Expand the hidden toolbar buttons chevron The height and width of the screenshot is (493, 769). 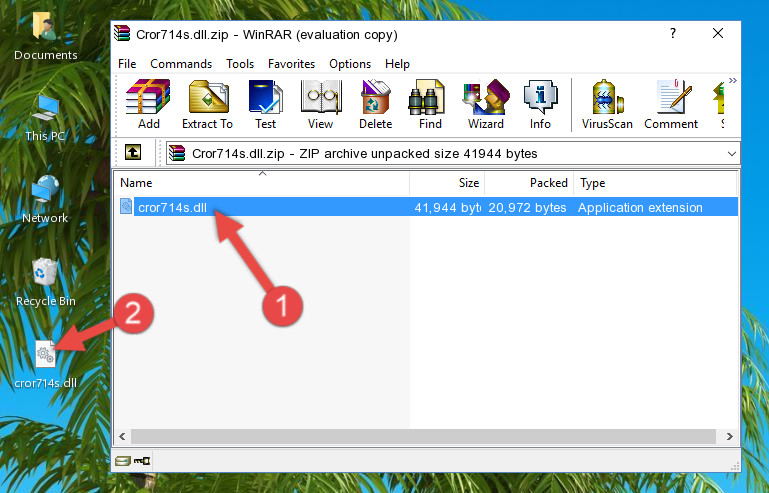click(x=732, y=80)
